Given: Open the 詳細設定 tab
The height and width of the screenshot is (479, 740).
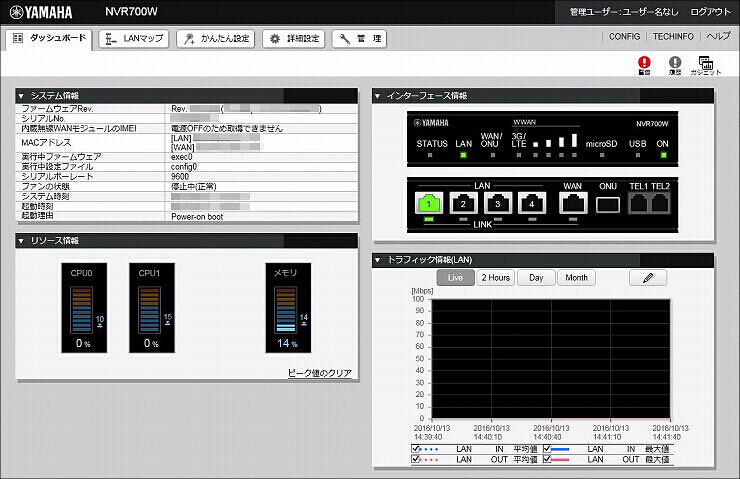Looking at the screenshot, I should point(294,39).
